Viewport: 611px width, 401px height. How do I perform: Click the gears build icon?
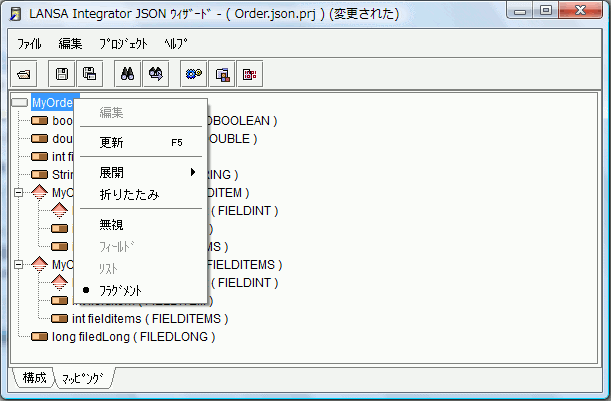click(194, 74)
